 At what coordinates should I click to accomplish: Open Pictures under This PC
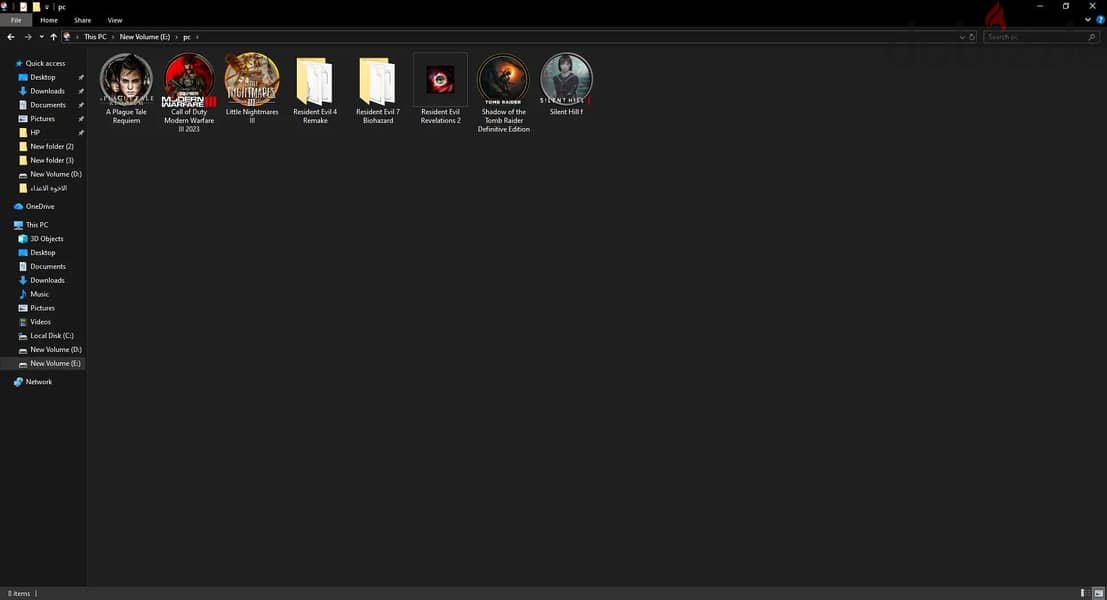coord(42,308)
